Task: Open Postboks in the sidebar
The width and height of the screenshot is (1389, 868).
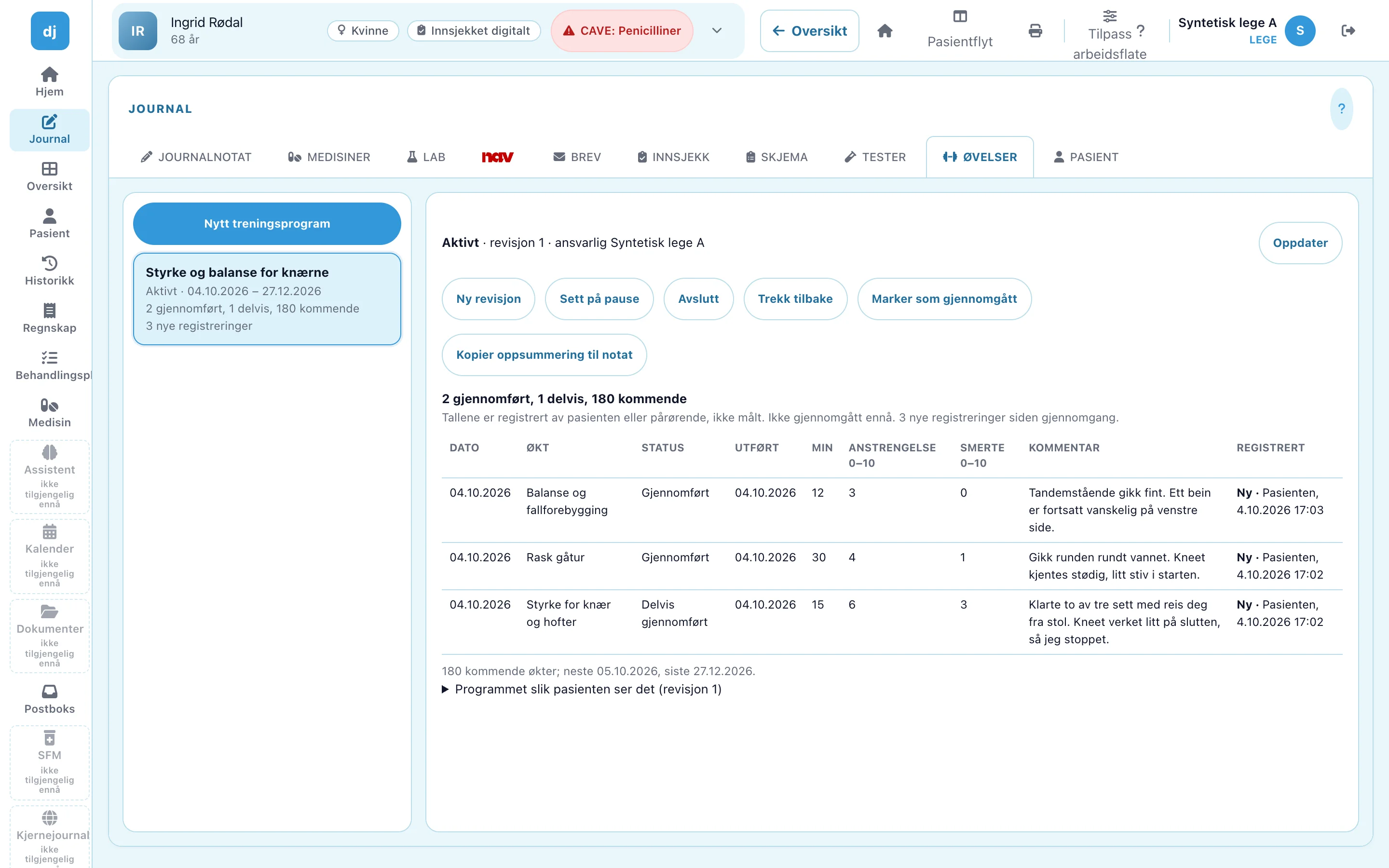Action: [49, 699]
